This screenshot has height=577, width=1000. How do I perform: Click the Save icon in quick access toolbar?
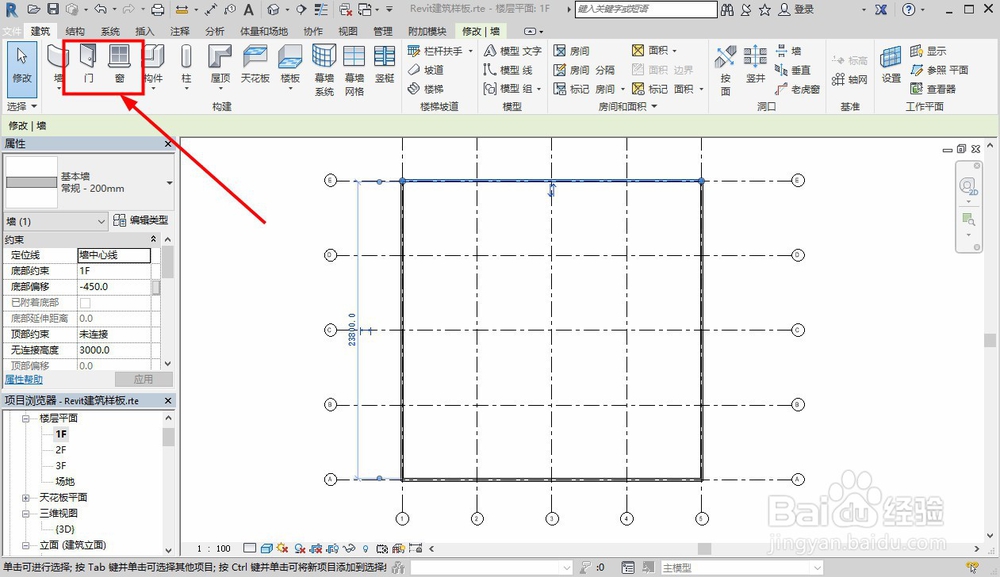tap(53, 9)
